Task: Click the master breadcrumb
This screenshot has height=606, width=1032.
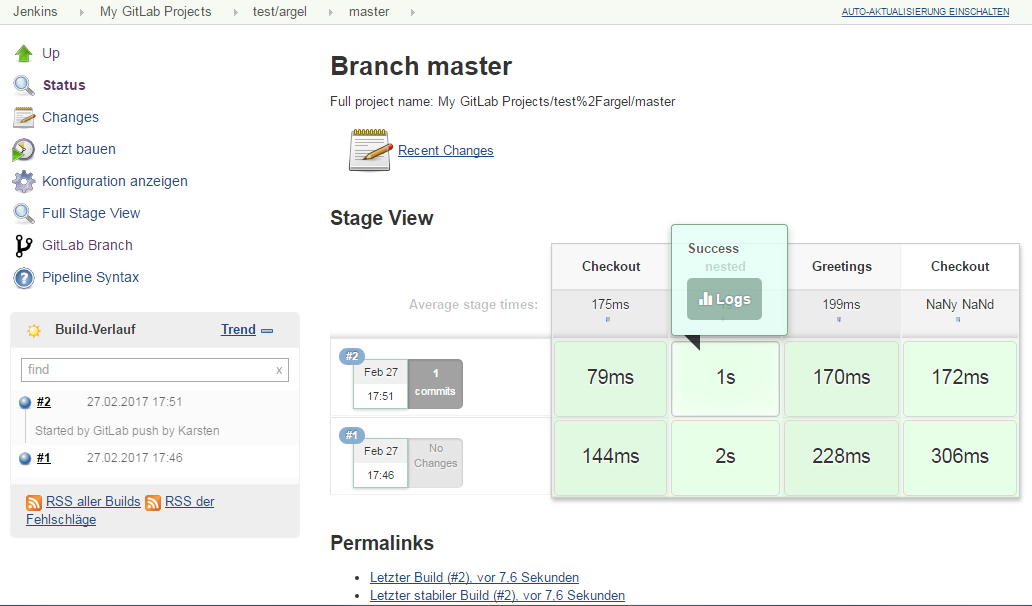Action: 369,12
